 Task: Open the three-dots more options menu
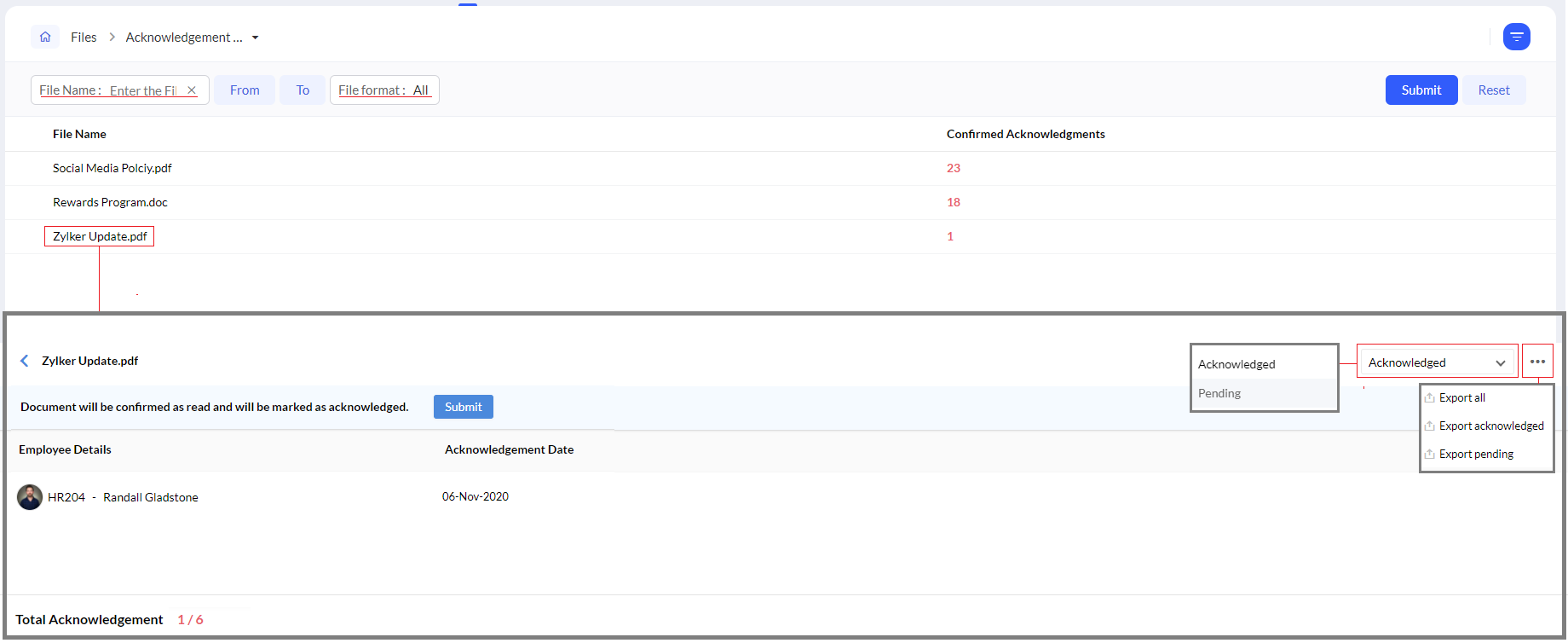pyautogui.click(x=1537, y=362)
